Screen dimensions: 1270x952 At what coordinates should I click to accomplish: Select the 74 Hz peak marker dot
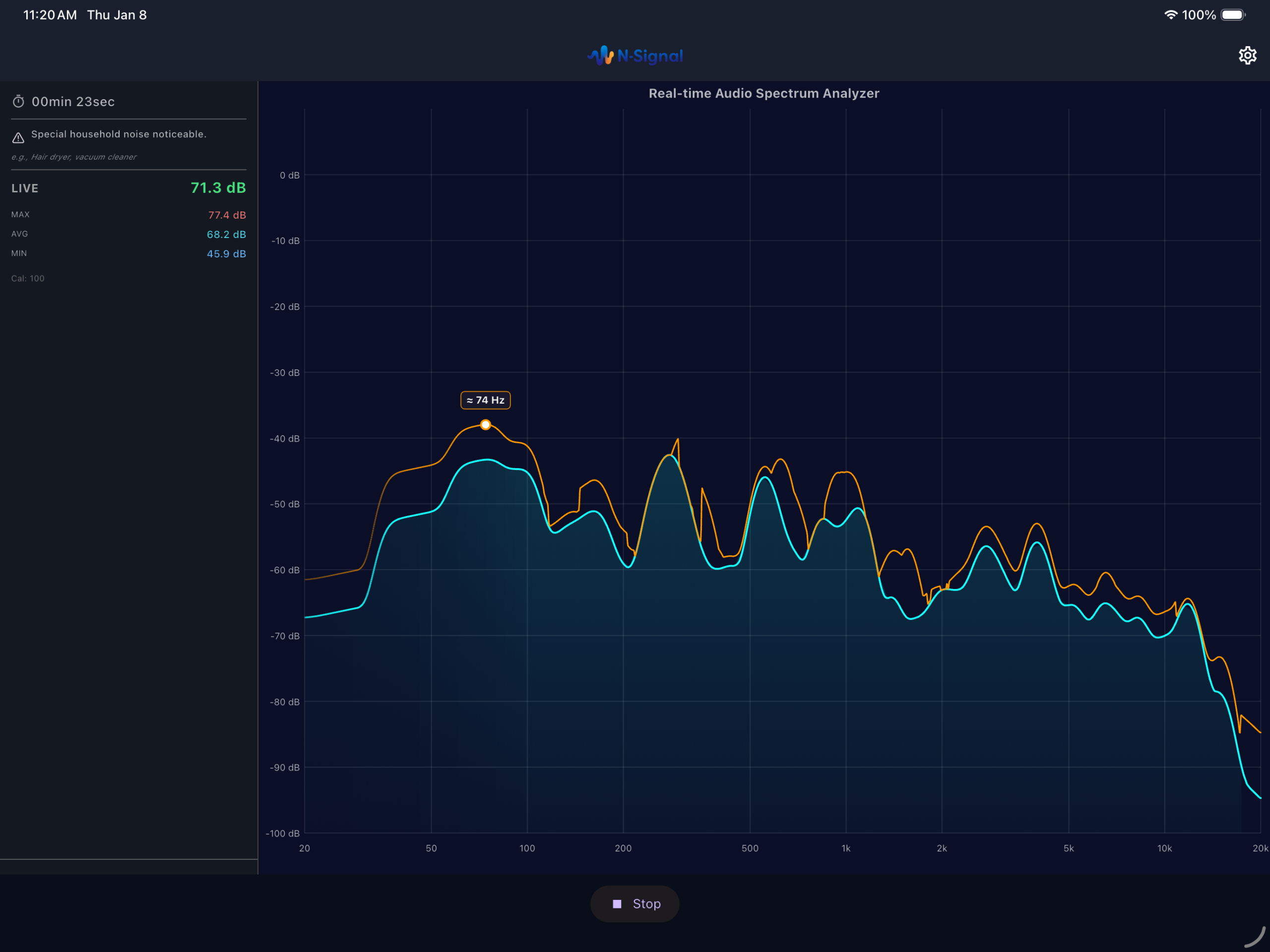[486, 424]
